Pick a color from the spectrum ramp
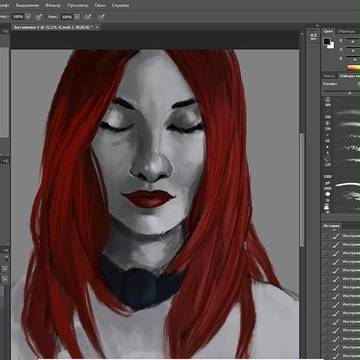 tap(353, 68)
